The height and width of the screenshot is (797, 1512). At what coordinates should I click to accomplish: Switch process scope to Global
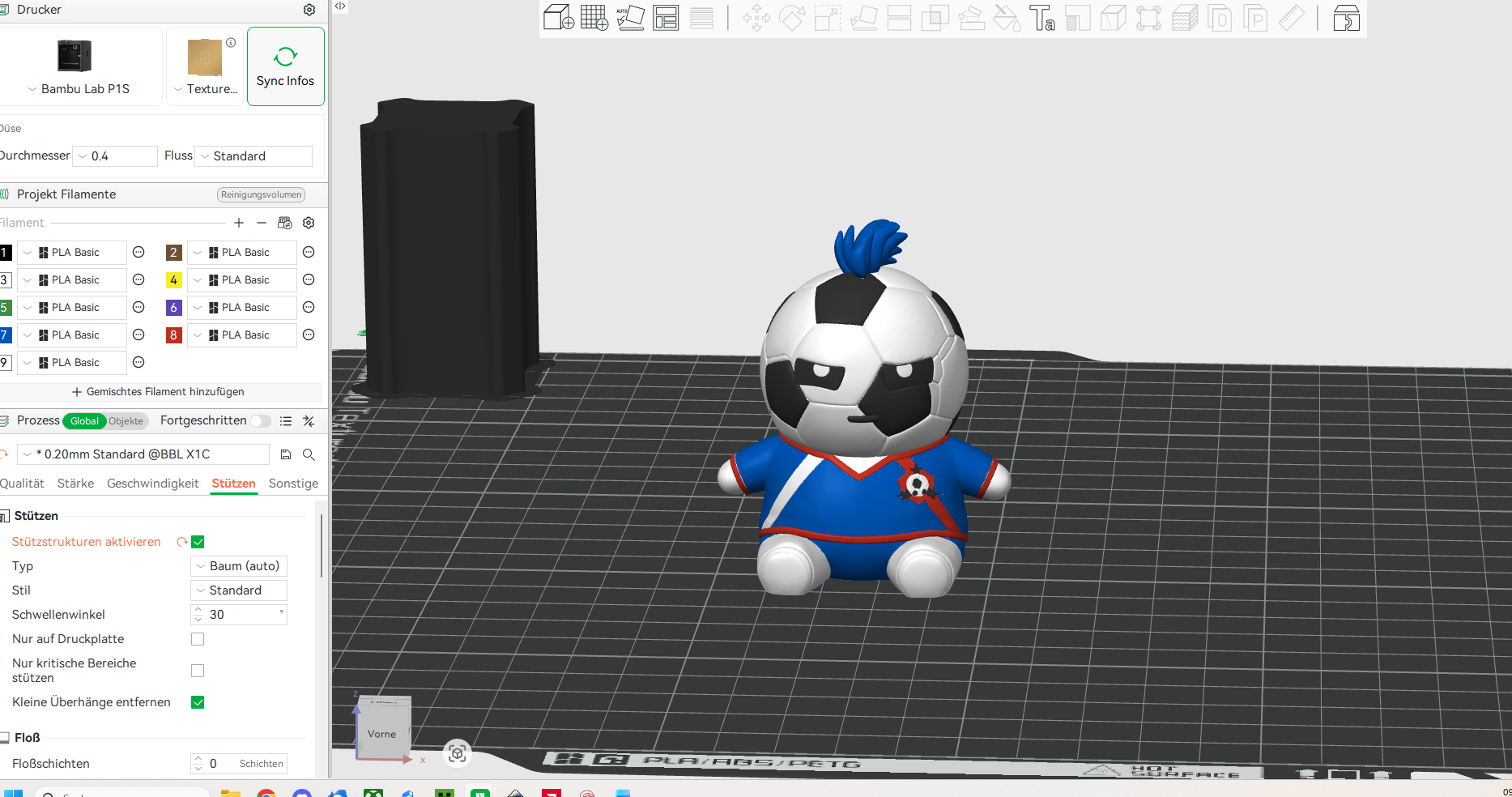coord(84,421)
